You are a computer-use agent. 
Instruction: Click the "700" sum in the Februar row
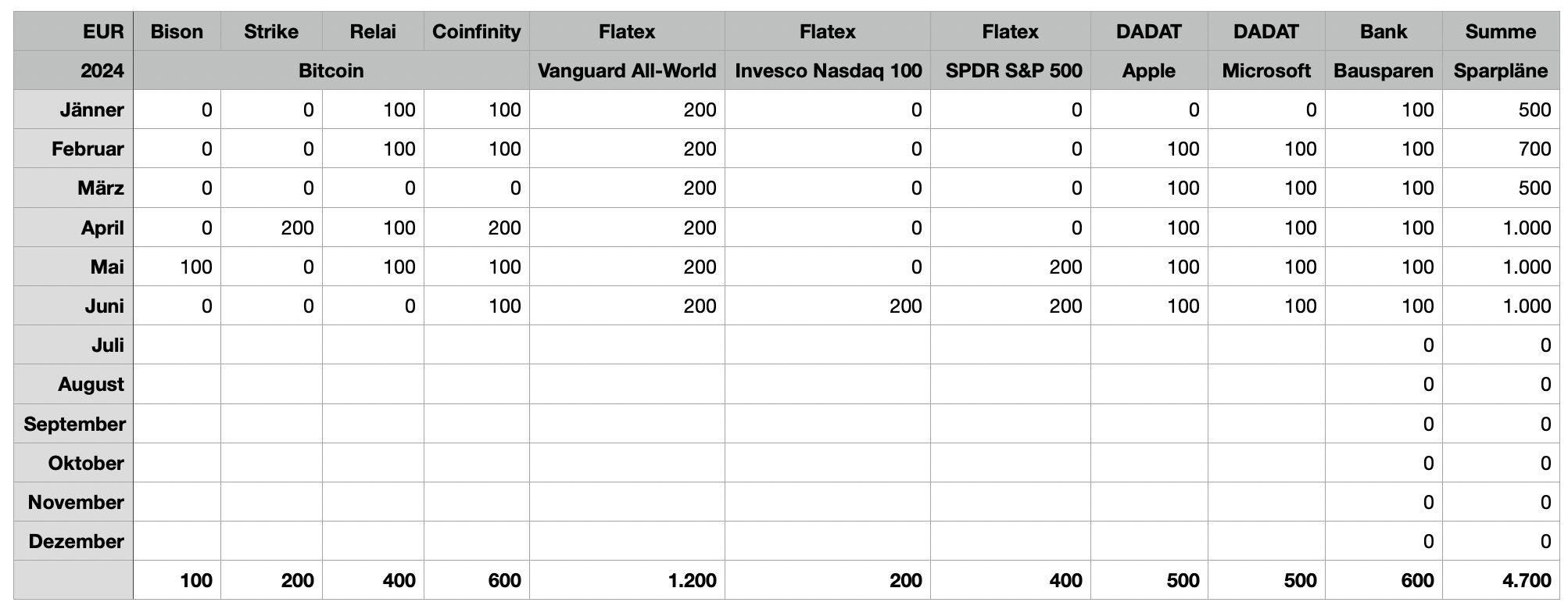(x=1533, y=149)
